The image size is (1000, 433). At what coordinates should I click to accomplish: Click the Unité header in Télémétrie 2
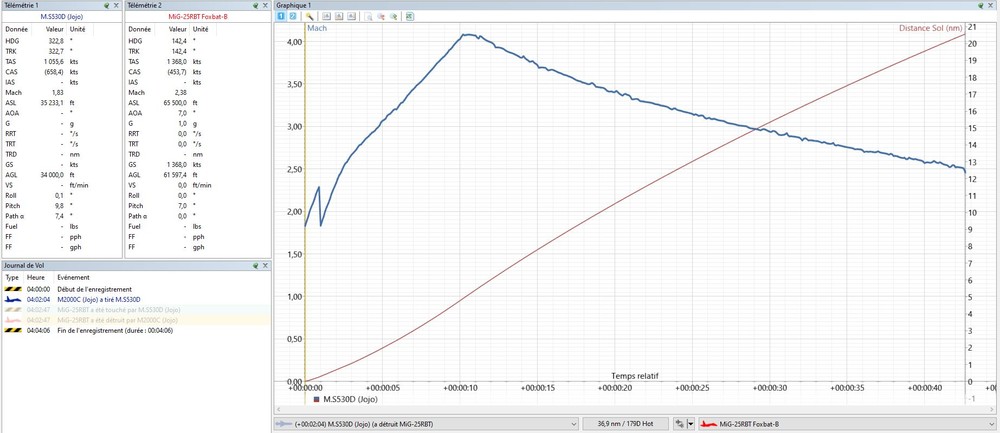pos(200,29)
